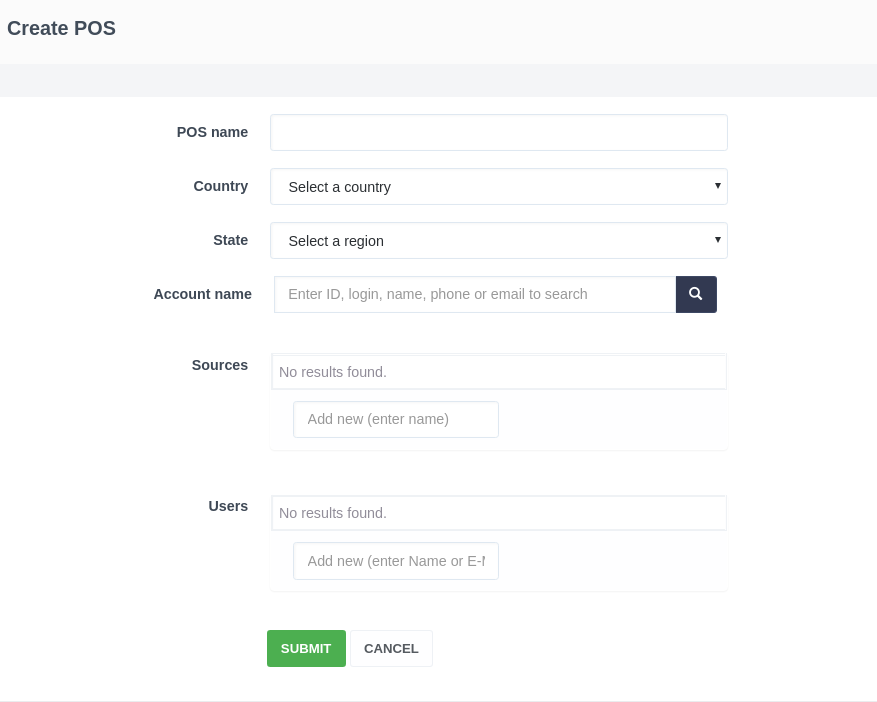877x702 pixels.
Task: Click the magnifying glass search button
Action: point(696,294)
